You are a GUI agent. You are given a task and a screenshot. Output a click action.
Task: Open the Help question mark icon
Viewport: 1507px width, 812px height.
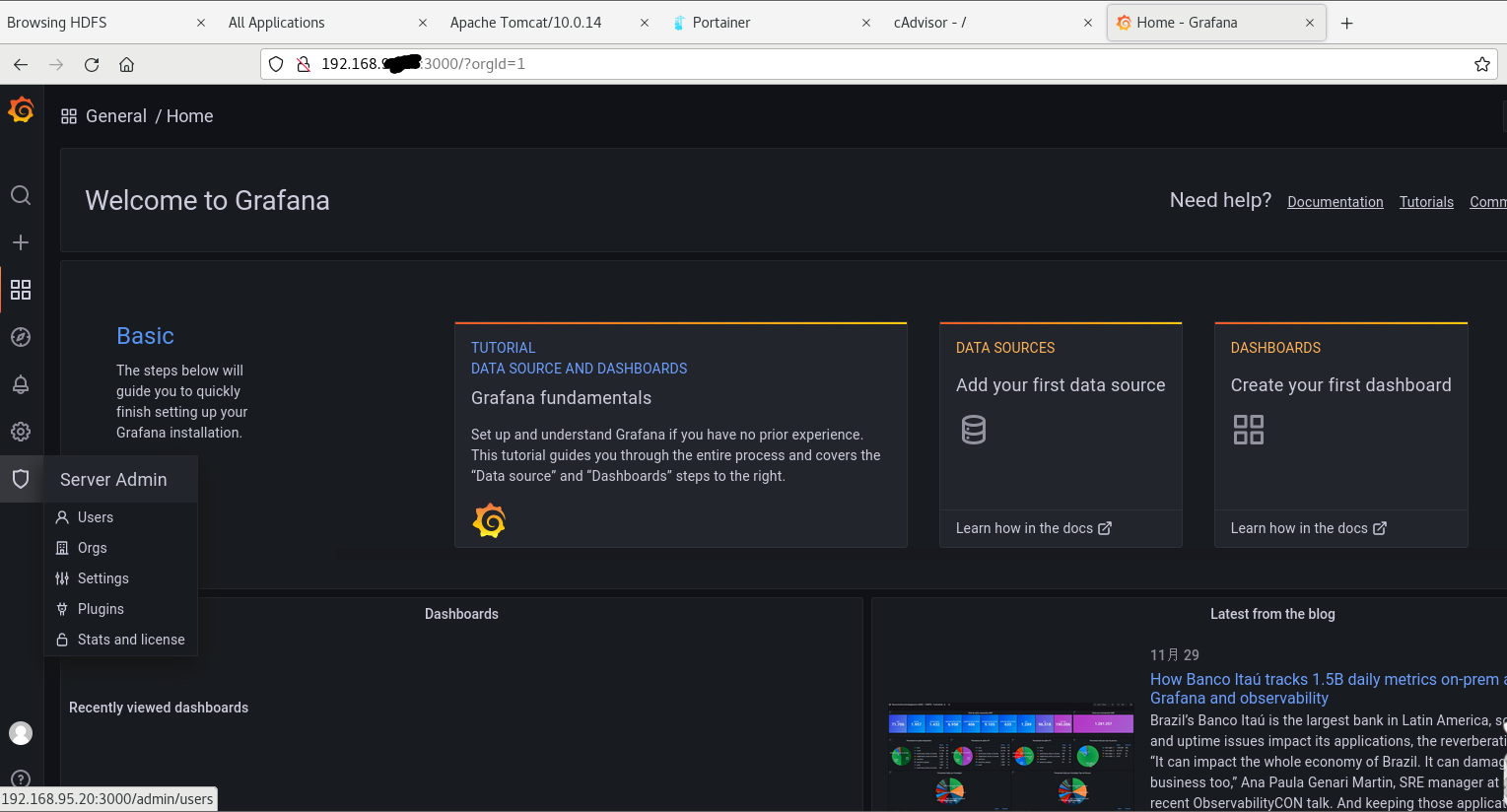coord(21,779)
